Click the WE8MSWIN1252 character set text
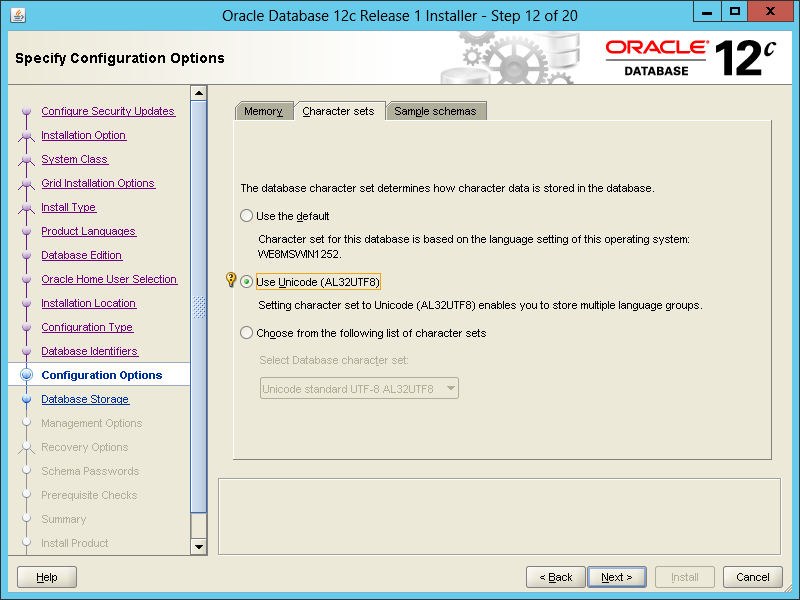This screenshot has width=800, height=600. click(299, 254)
